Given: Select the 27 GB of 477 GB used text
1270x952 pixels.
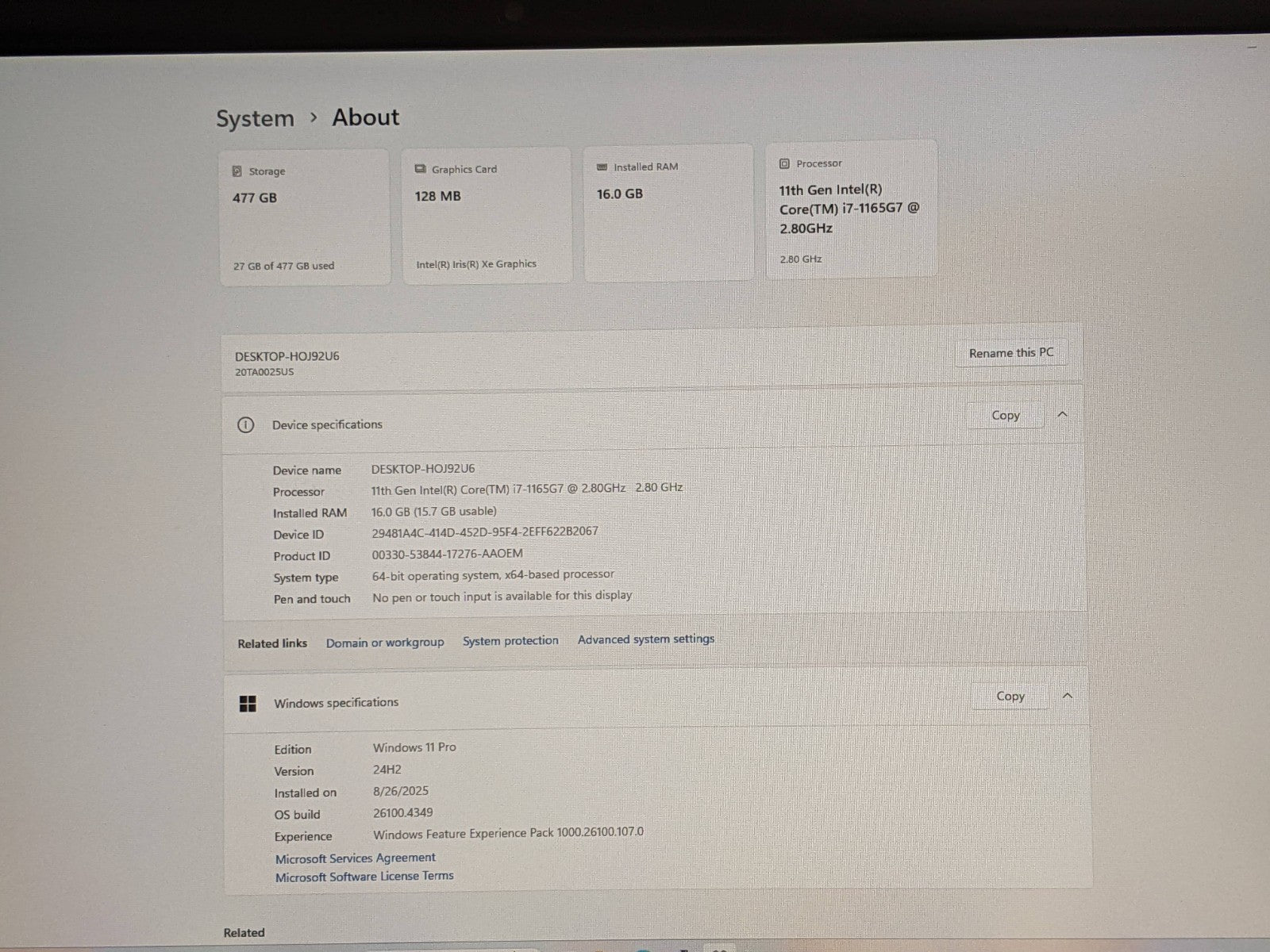Looking at the screenshot, I should tap(283, 266).
